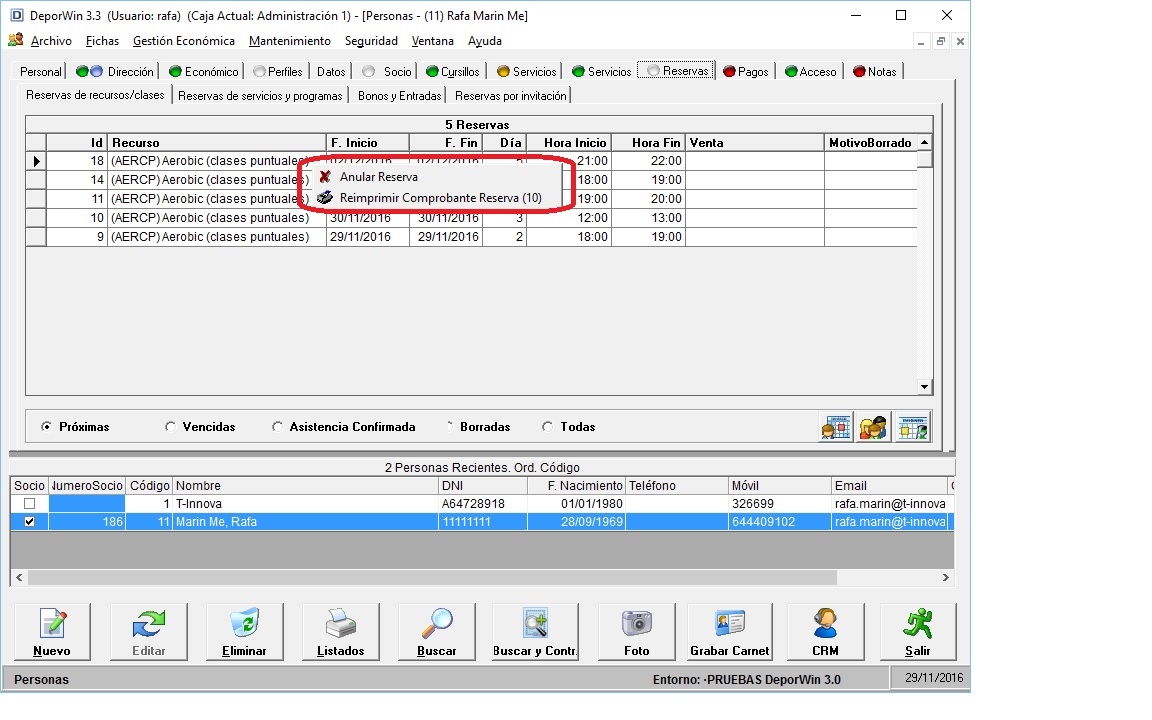
Task: Click the Editar button
Action: coord(148,632)
